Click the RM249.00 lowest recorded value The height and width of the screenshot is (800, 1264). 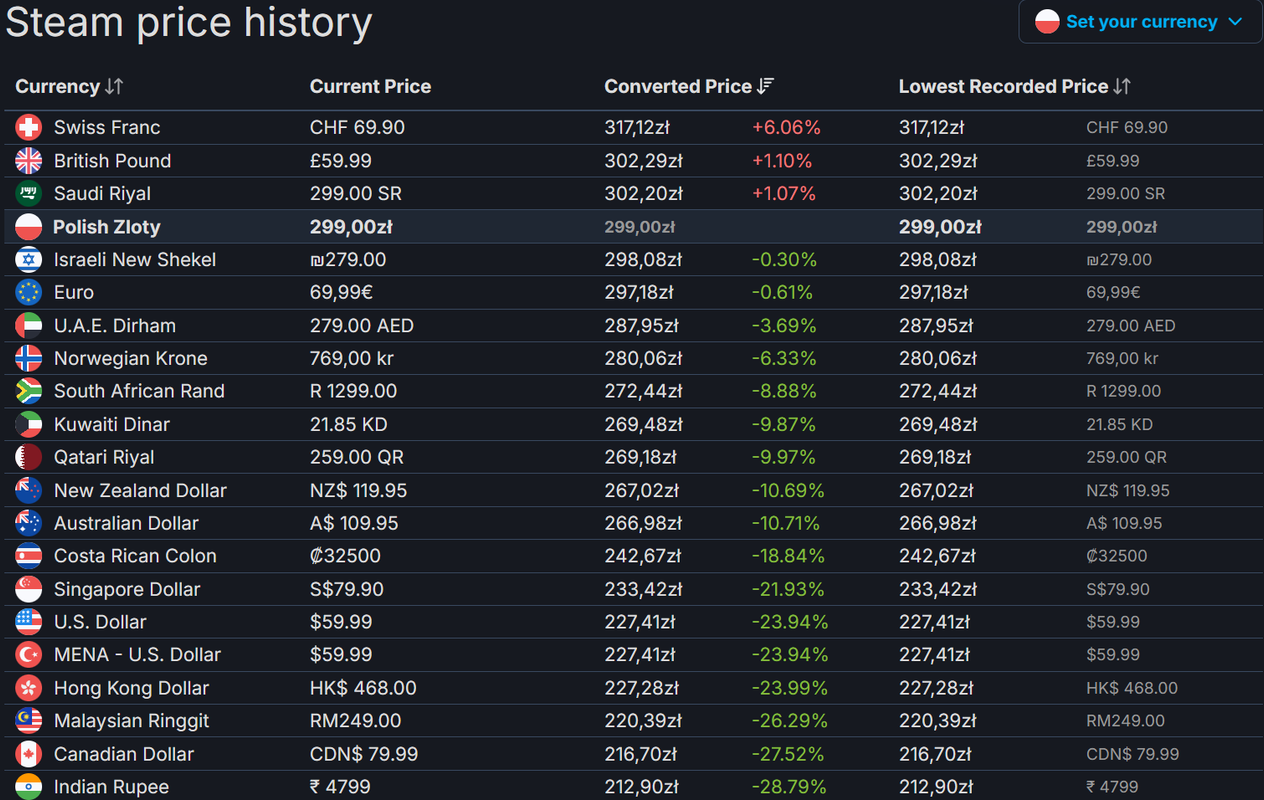tap(1126, 721)
